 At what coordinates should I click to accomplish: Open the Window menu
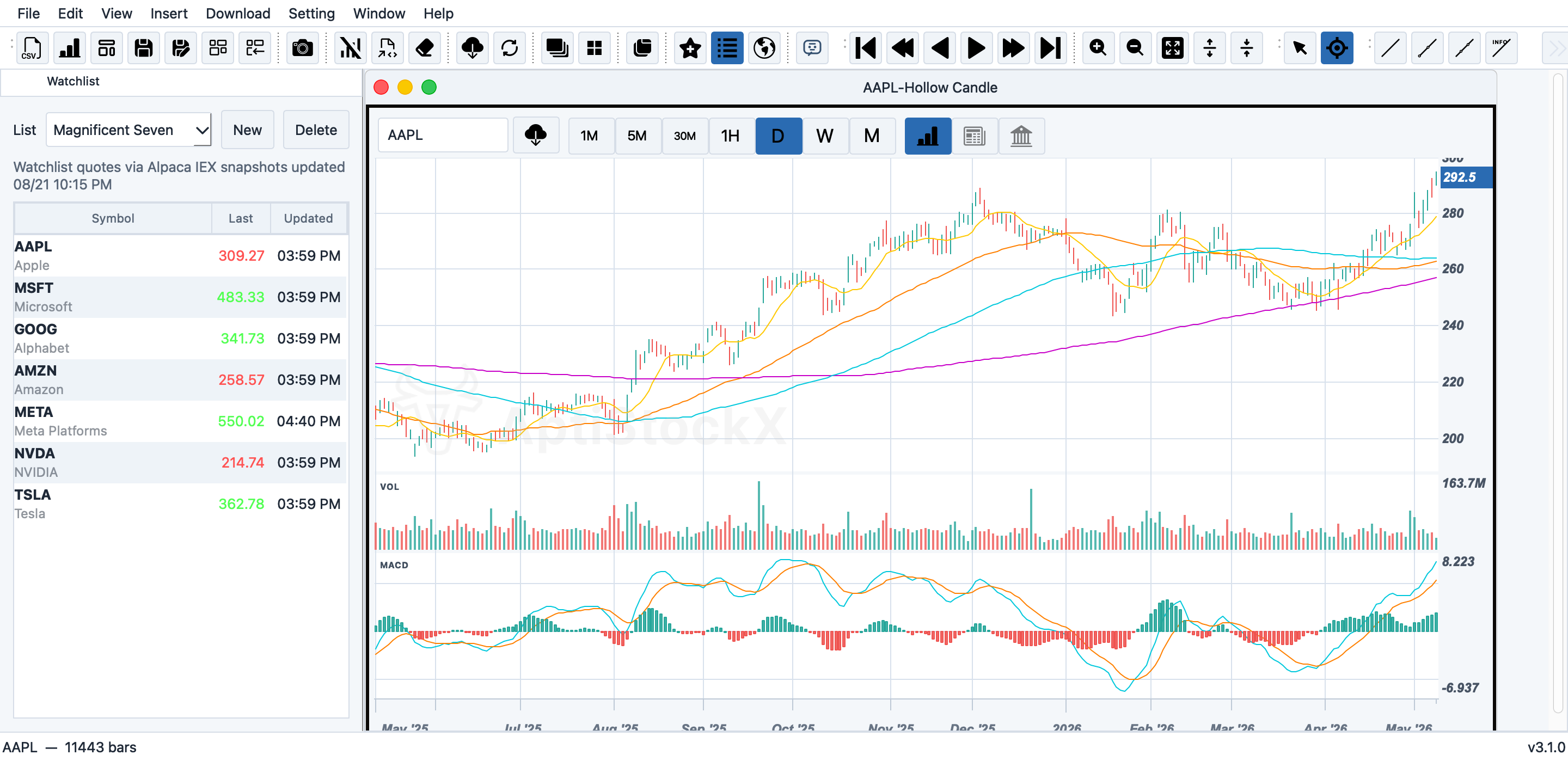379,14
